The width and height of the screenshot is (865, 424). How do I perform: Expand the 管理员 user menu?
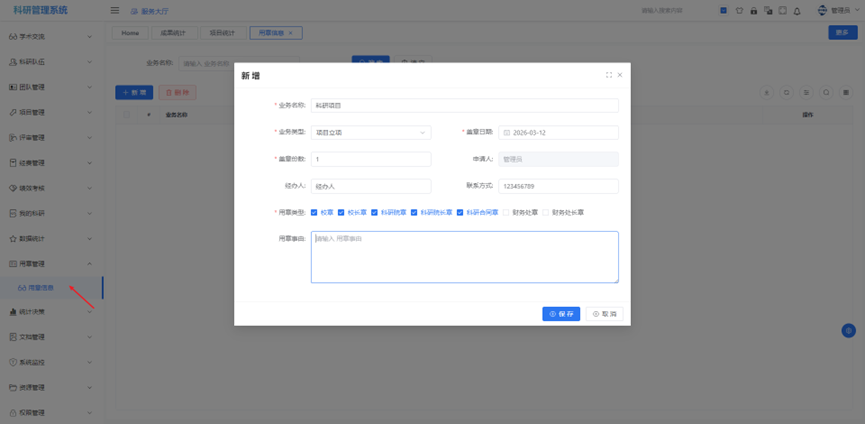tap(838, 11)
